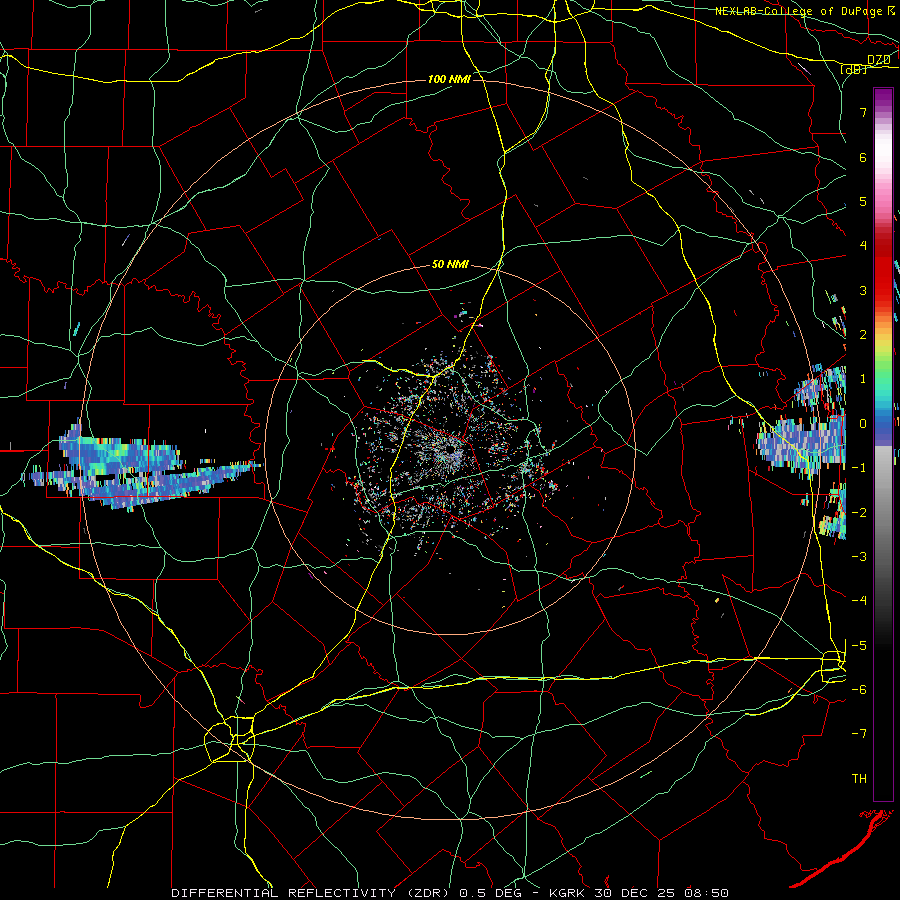Click the 7 value on the ZDR scale
Screen dimensions: 900x900
[x=863, y=112]
